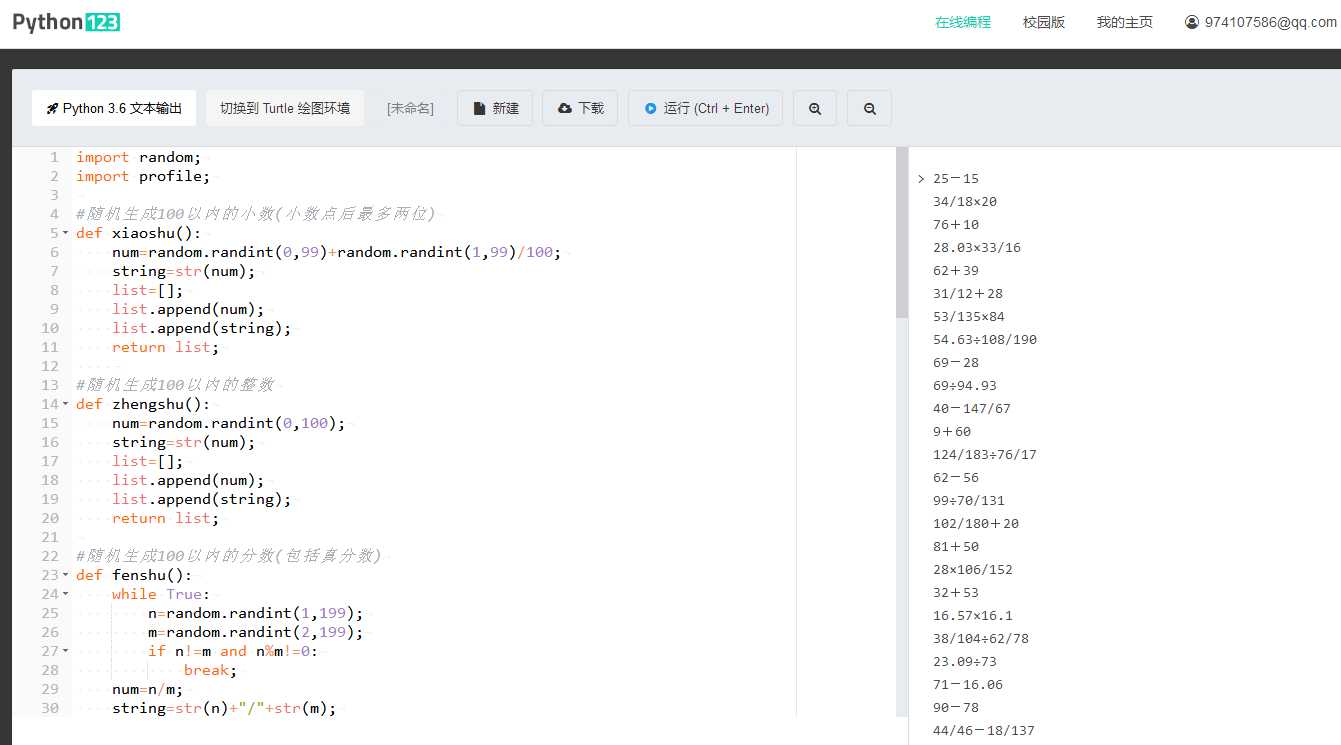Click 'return list;' on line 20
1341x745 pixels.
tap(165, 518)
